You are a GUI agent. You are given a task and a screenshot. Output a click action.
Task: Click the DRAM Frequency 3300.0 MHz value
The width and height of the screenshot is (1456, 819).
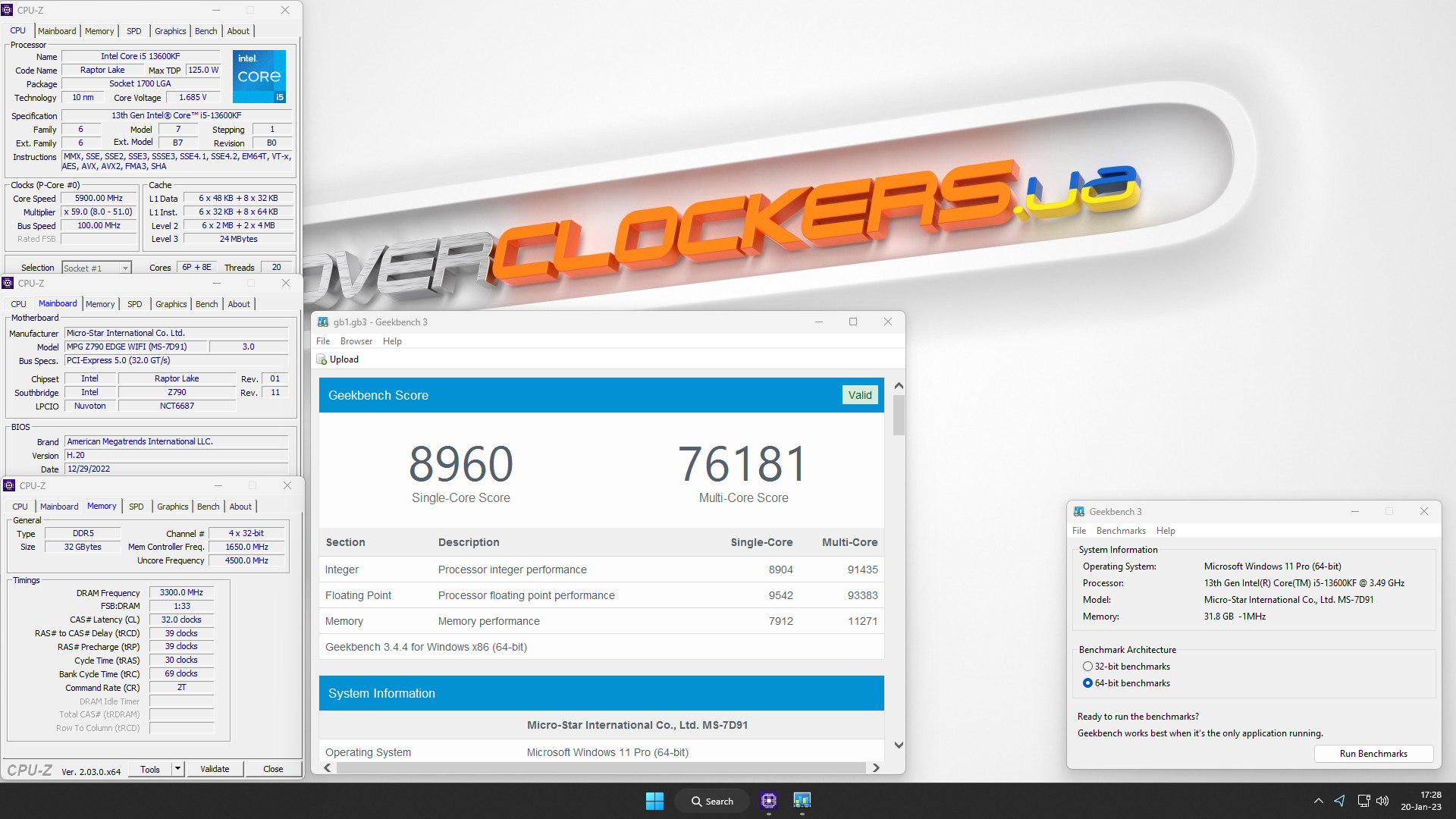[x=181, y=592]
